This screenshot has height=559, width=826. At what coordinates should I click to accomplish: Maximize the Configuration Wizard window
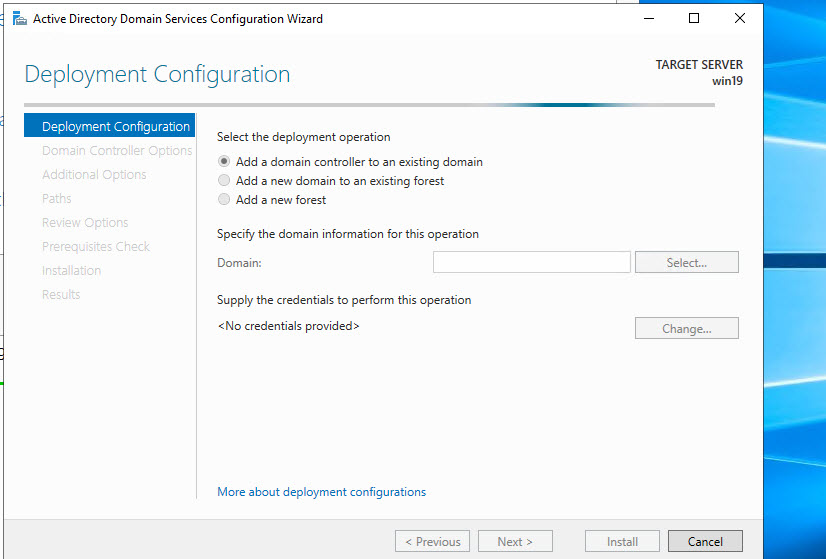(693, 18)
